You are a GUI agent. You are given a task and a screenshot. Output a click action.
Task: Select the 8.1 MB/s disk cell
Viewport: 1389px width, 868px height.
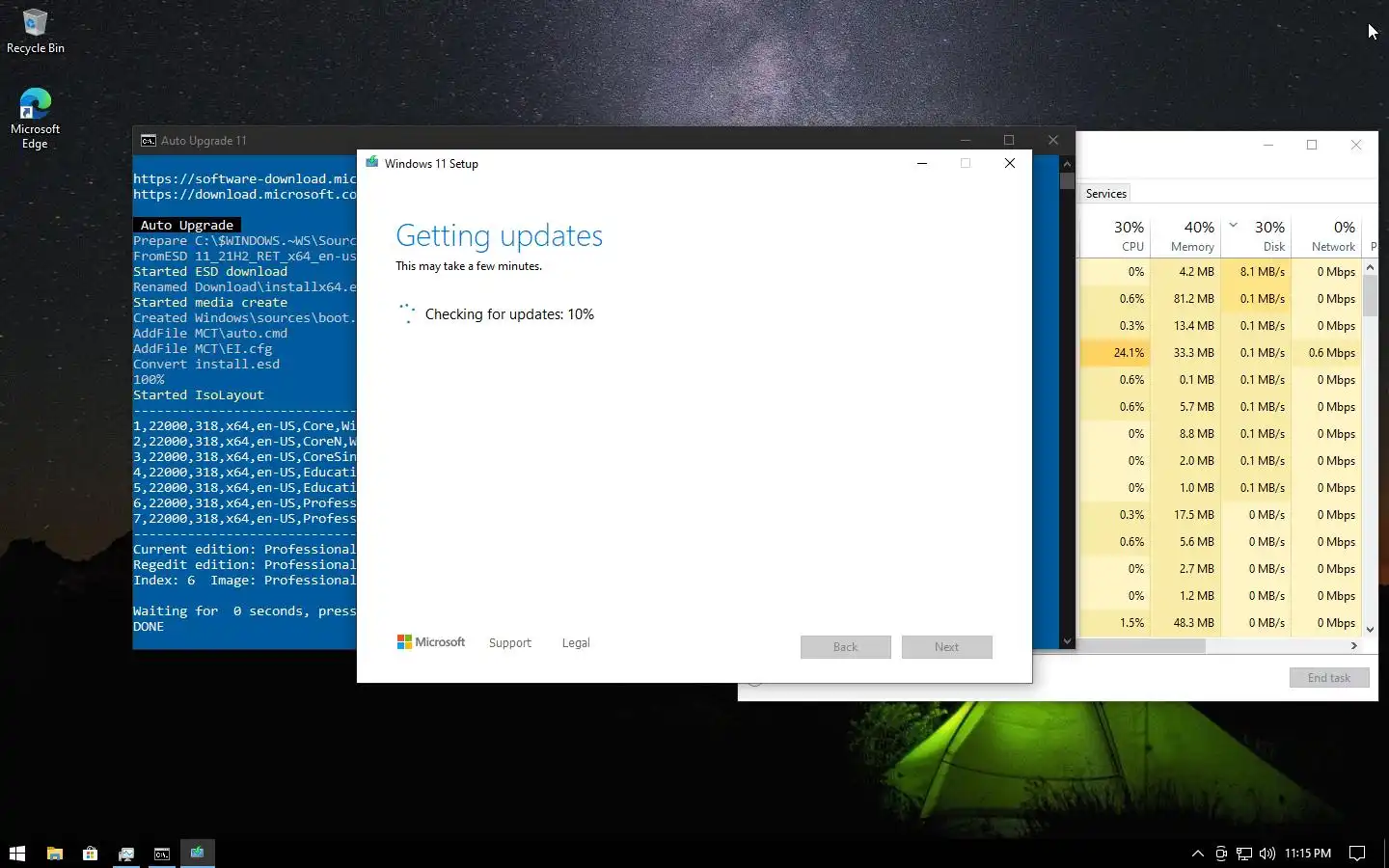coord(1256,272)
